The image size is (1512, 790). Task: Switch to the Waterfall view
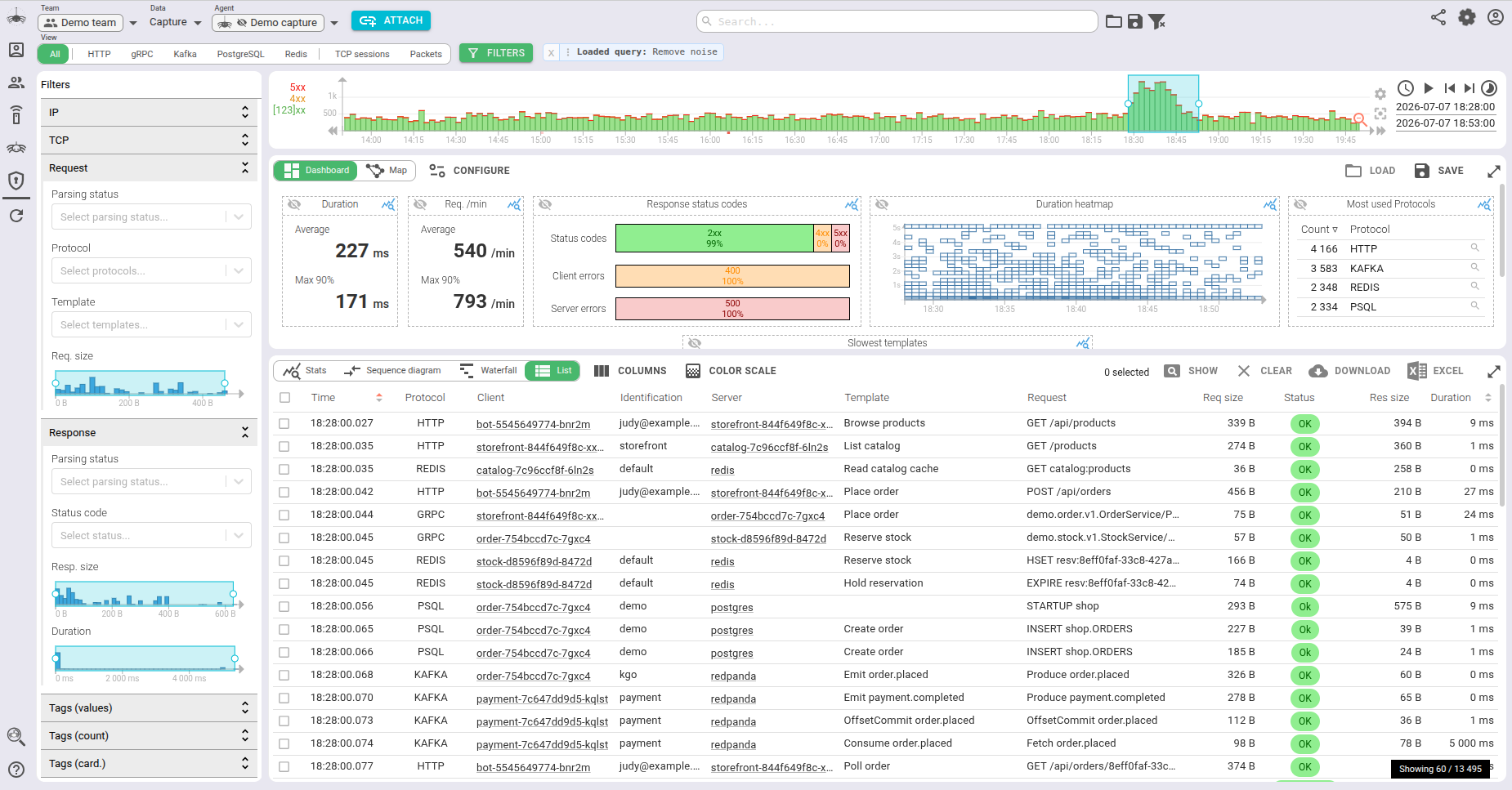pyautogui.click(x=489, y=371)
